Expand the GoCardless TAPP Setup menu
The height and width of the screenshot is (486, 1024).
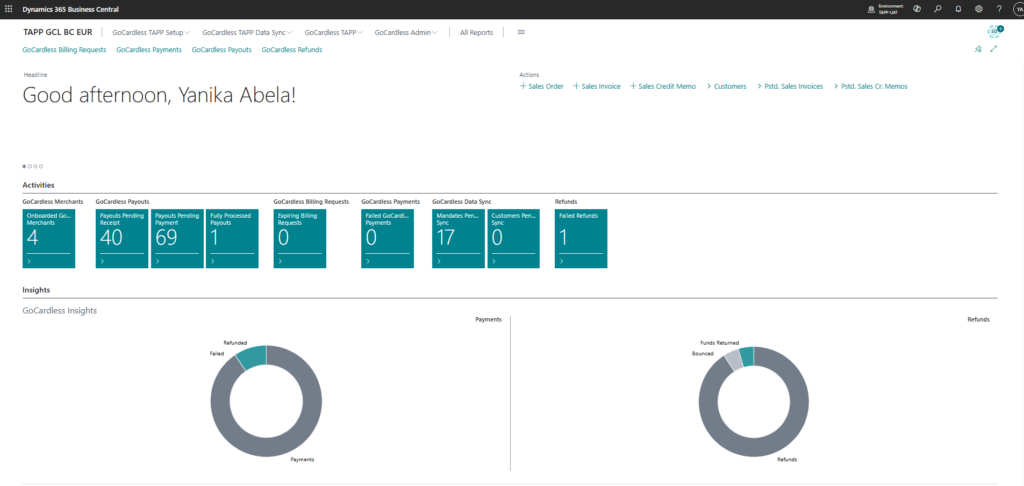pyautogui.click(x=151, y=32)
